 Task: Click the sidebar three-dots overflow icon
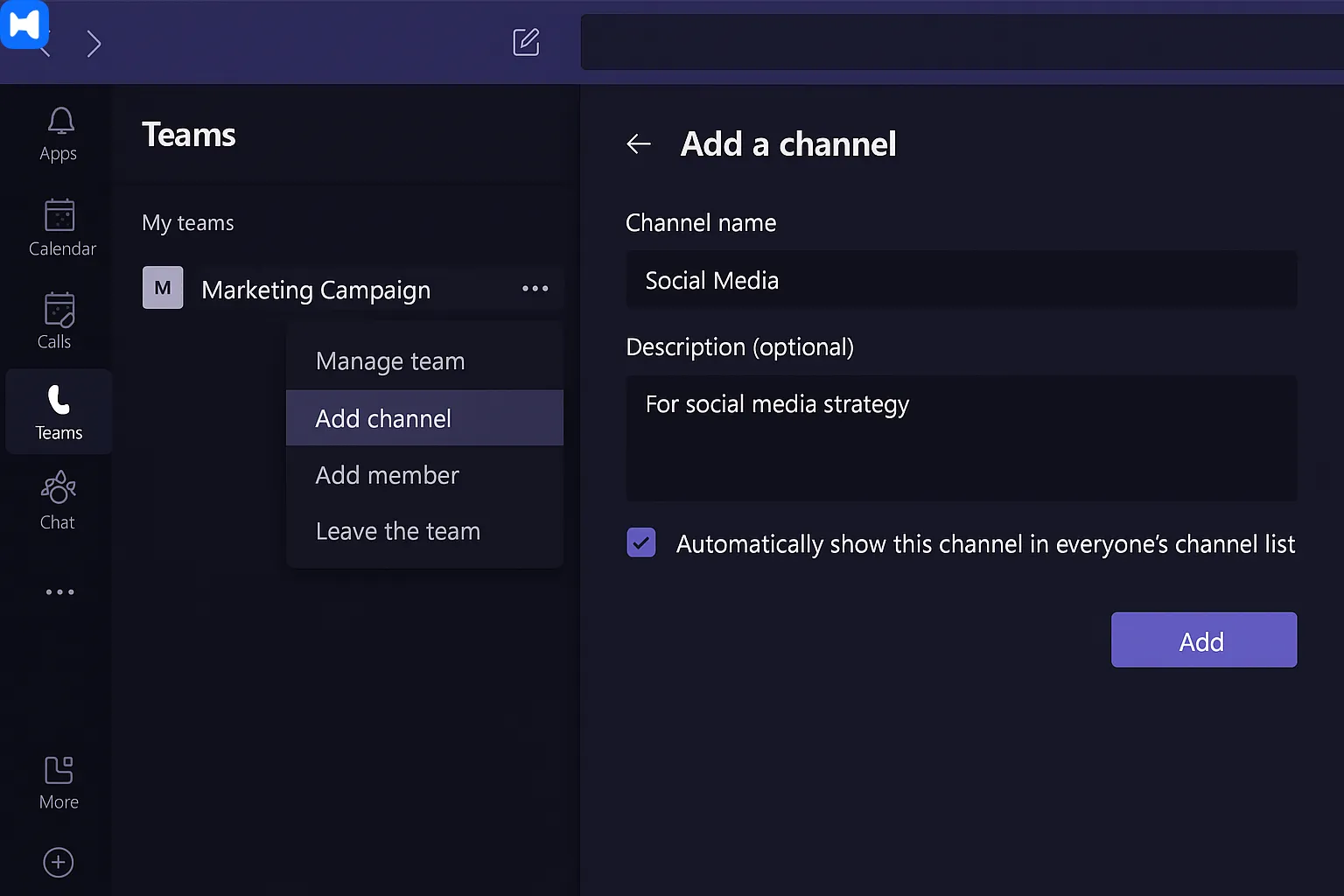[59, 592]
